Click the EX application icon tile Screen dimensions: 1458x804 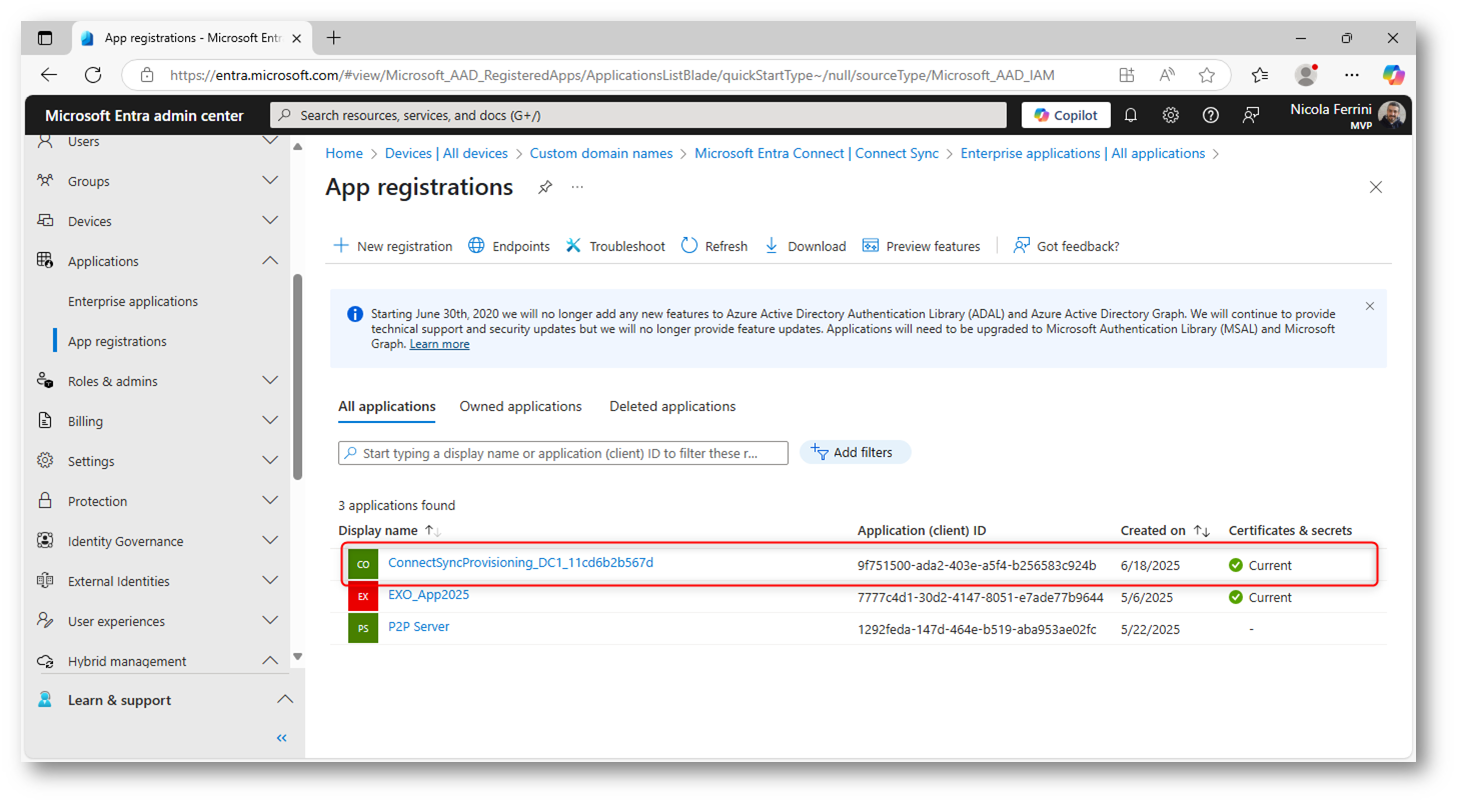363,597
